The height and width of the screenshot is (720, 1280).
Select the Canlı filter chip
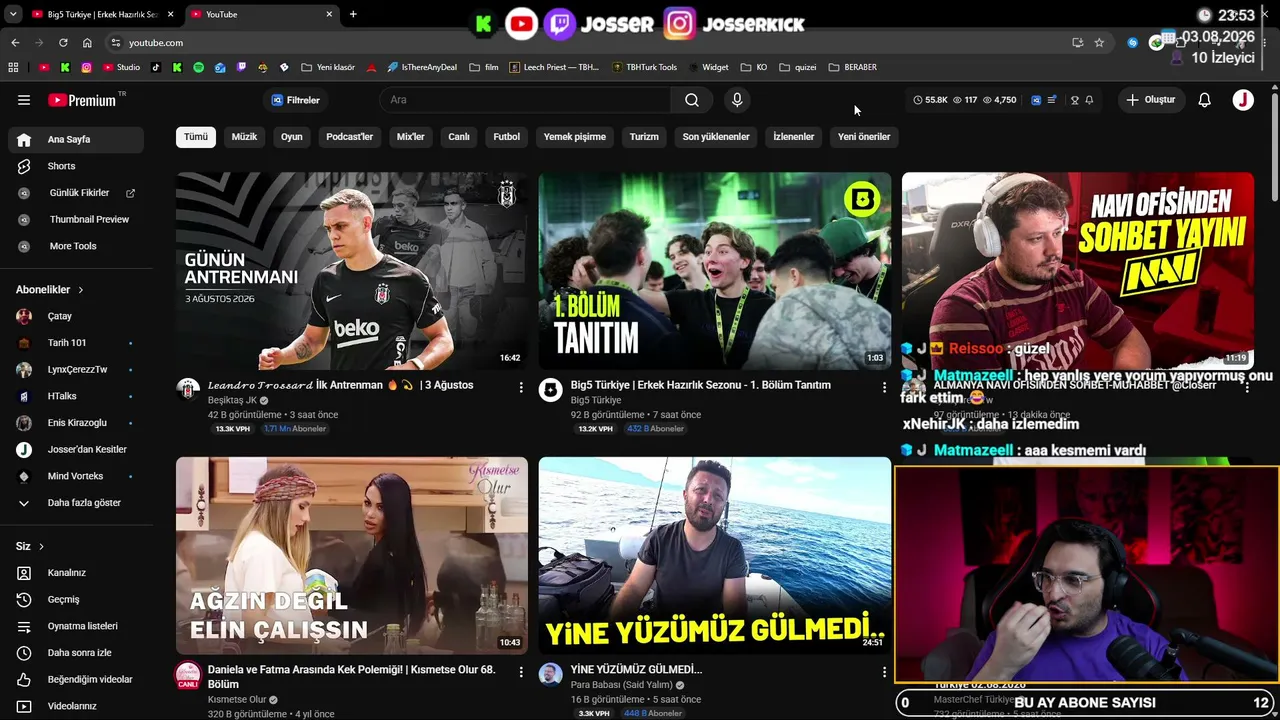(459, 137)
